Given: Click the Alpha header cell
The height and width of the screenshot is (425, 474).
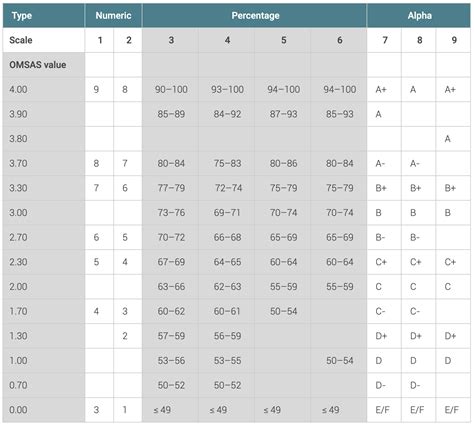Looking at the screenshot, I should (x=419, y=16).
